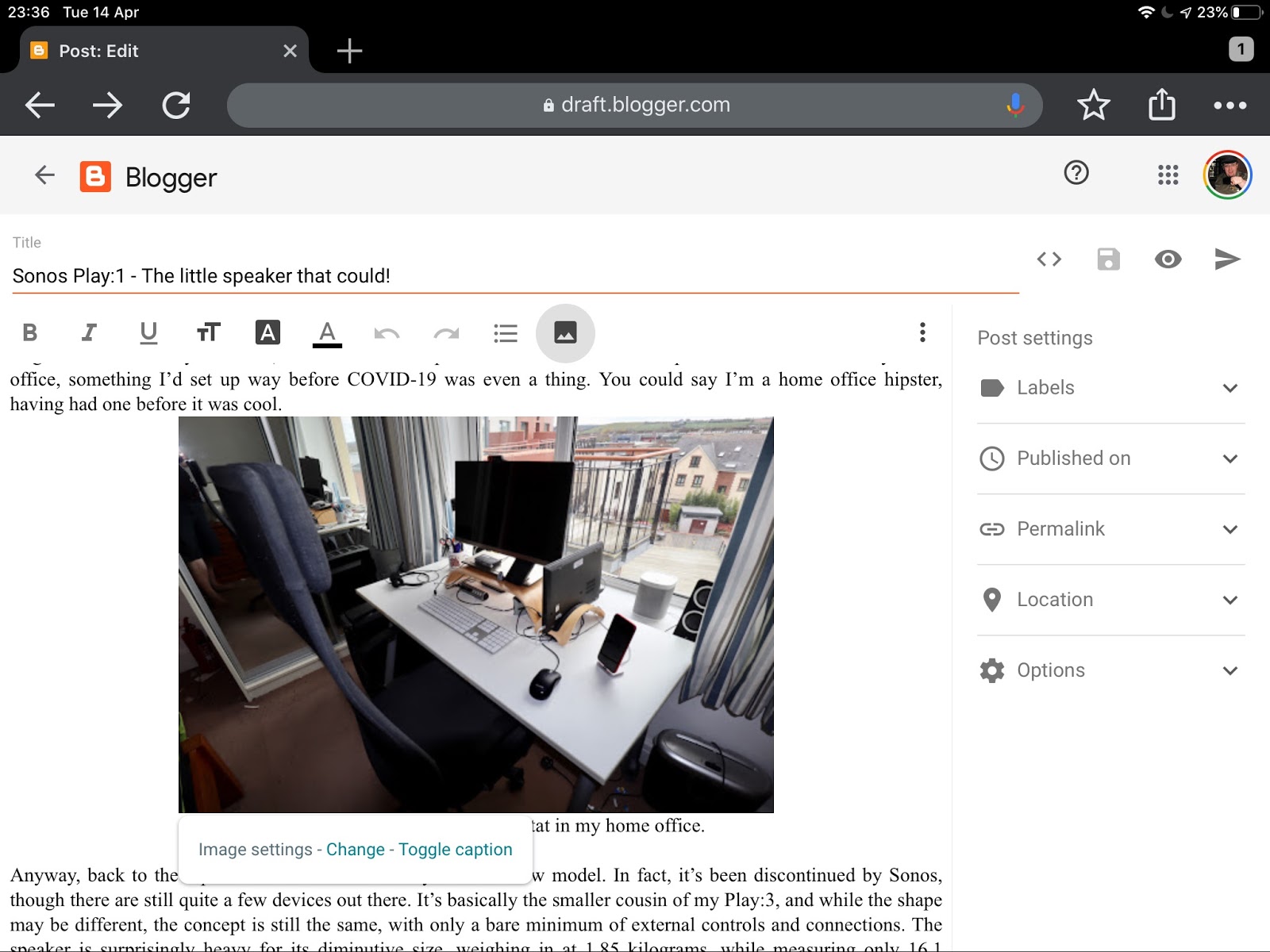This screenshot has height=952, width=1270.
Task: Expand the Permalink settings
Action: [1110, 529]
